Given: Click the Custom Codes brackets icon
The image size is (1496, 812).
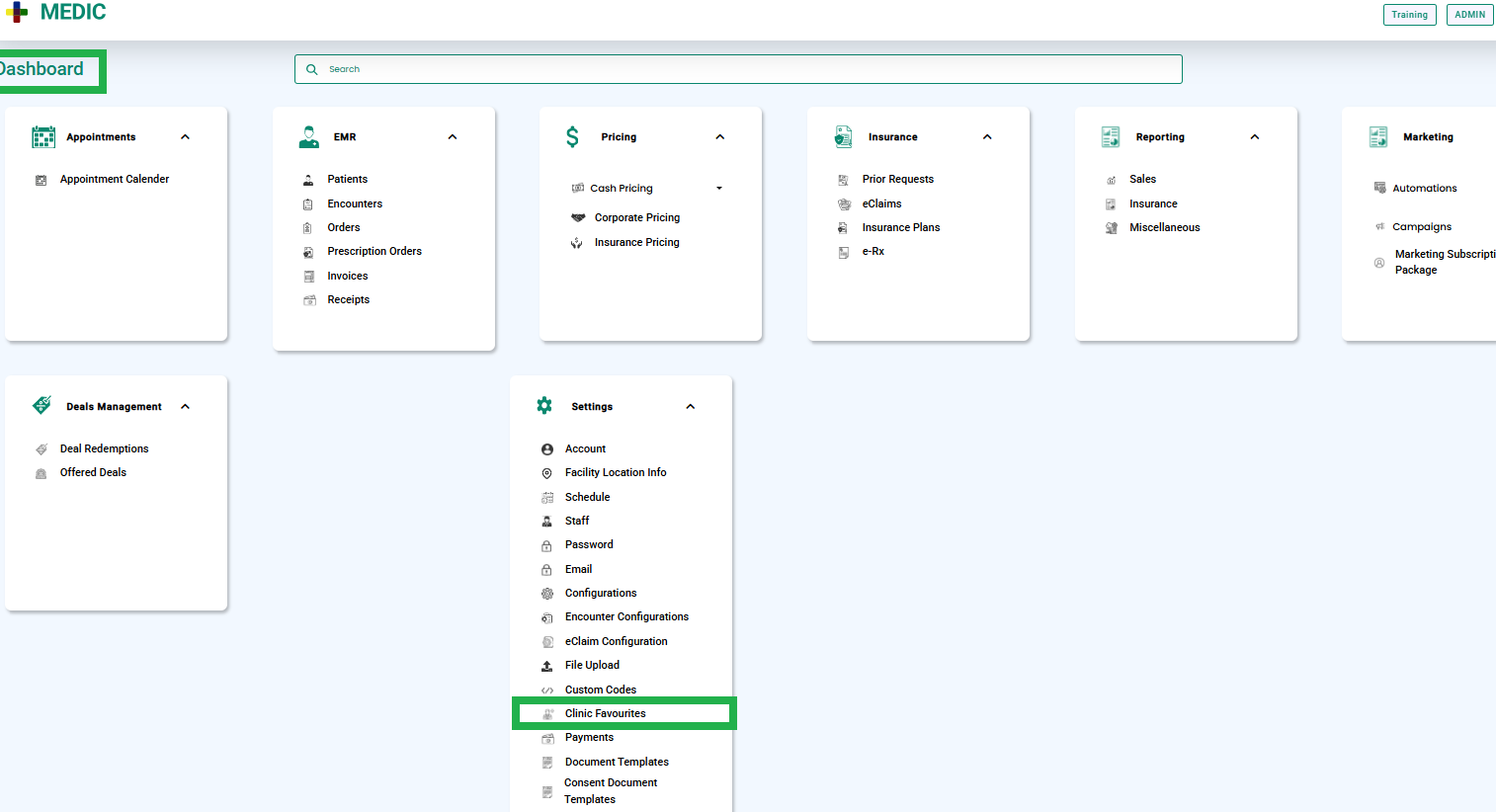Looking at the screenshot, I should tap(547, 690).
